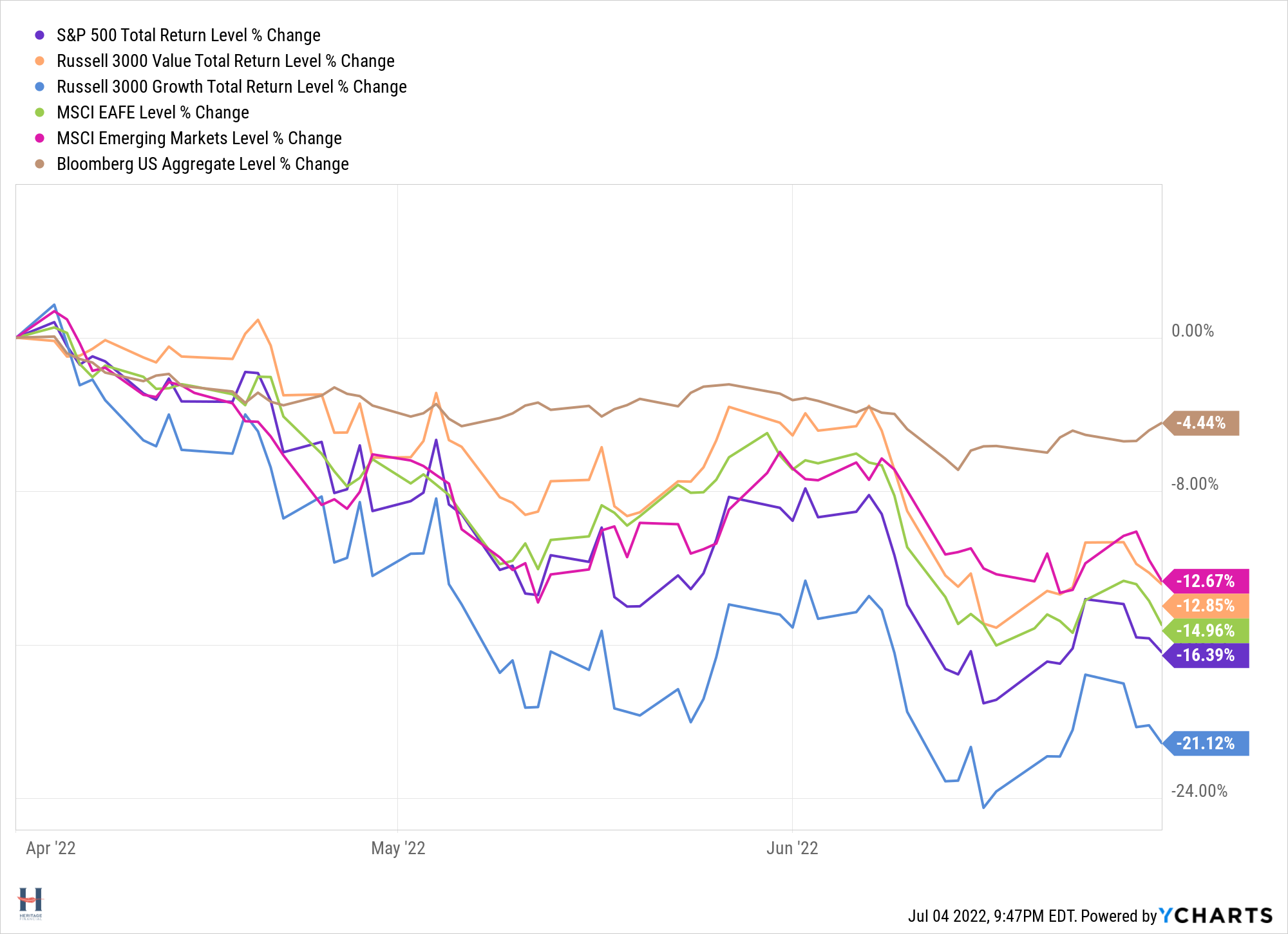Click the purple S&P 500 legend dot
Viewport: 1288px width, 934px height.
point(40,35)
